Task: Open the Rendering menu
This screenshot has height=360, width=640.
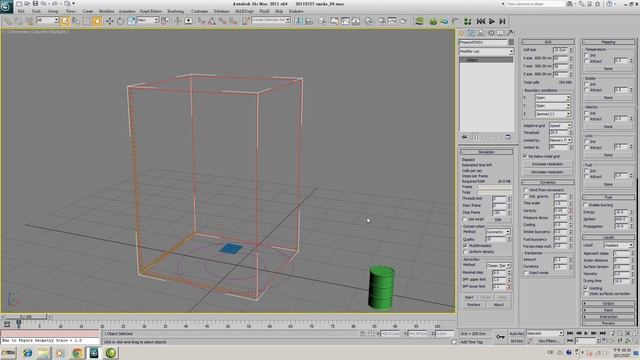Action: [x=176, y=11]
